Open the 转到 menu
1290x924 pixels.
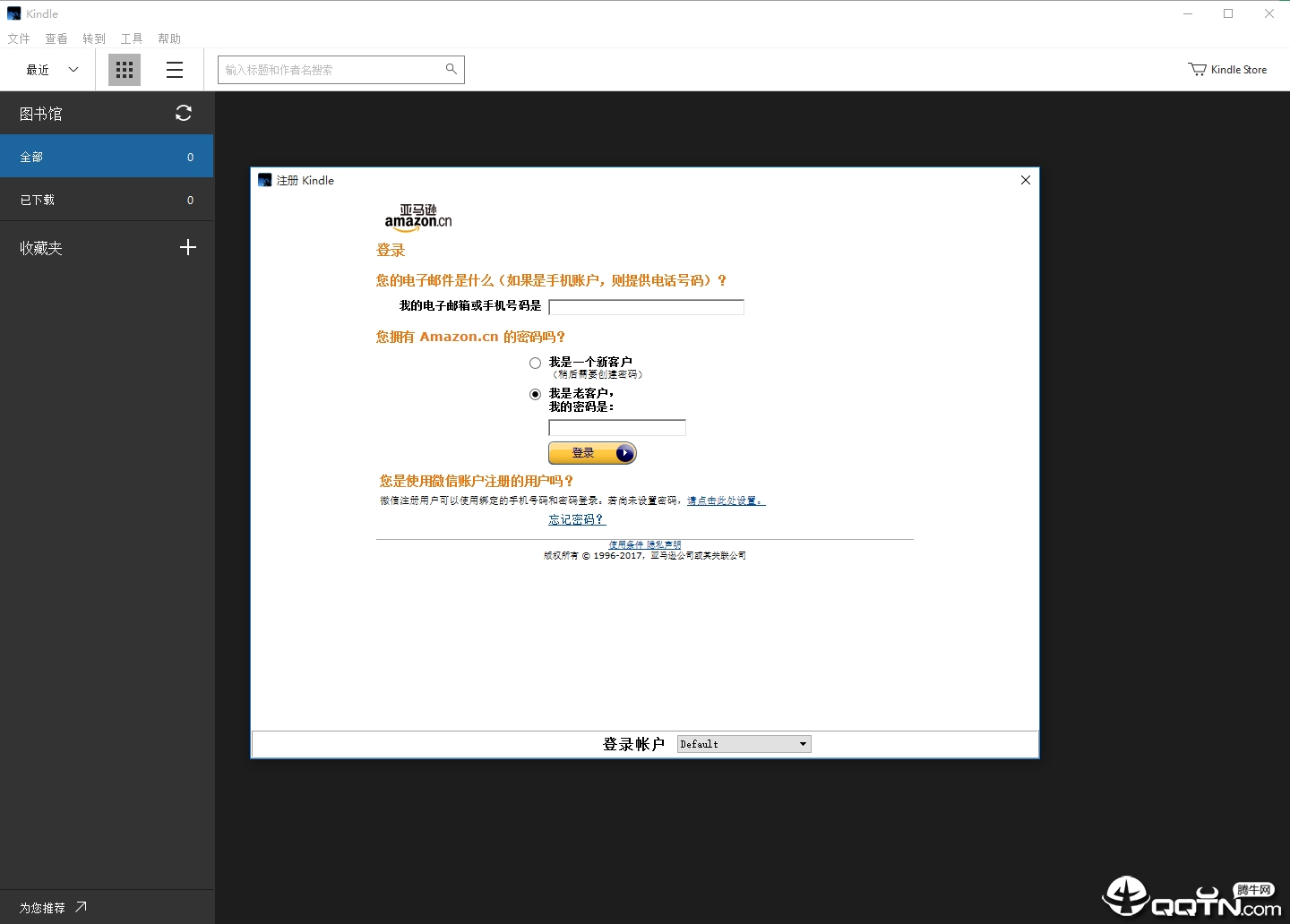tap(94, 38)
